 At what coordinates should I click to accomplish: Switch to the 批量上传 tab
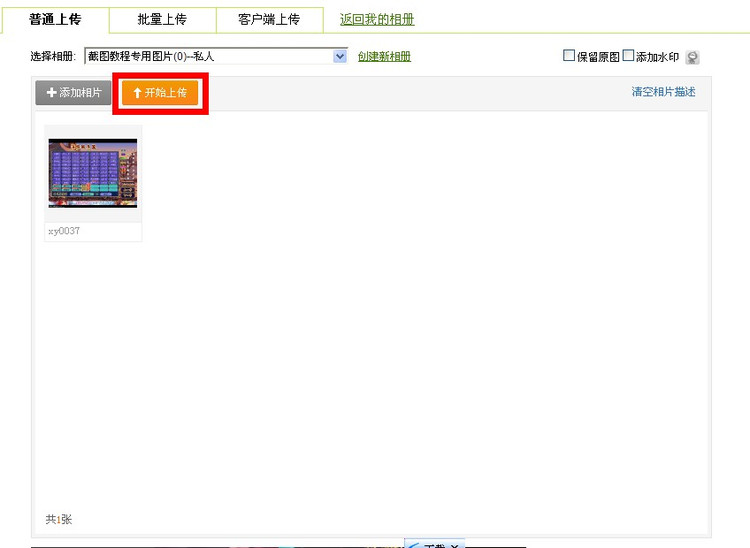tap(162, 20)
